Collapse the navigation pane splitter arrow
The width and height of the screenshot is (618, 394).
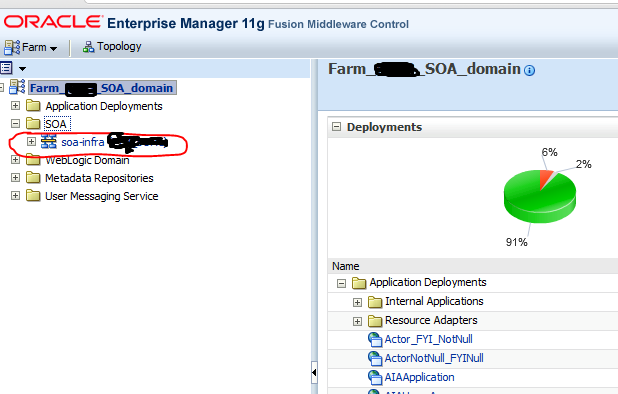pos(314,372)
